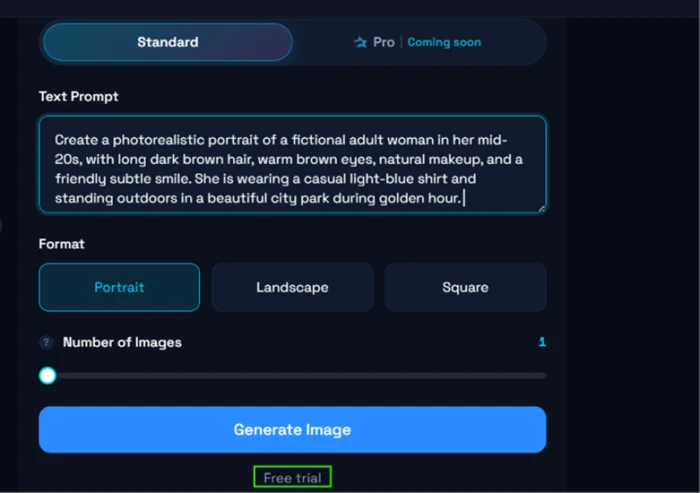Screen dimensions: 700x493
Task: Choose the Landscape format option
Action: point(292,287)
